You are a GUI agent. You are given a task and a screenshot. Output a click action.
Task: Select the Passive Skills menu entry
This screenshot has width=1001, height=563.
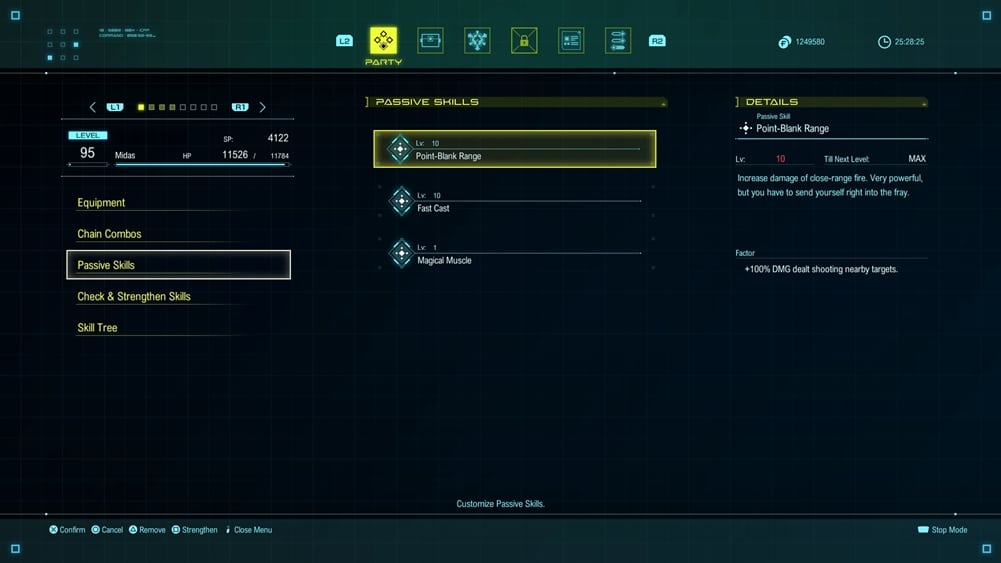tap(178, 264)
